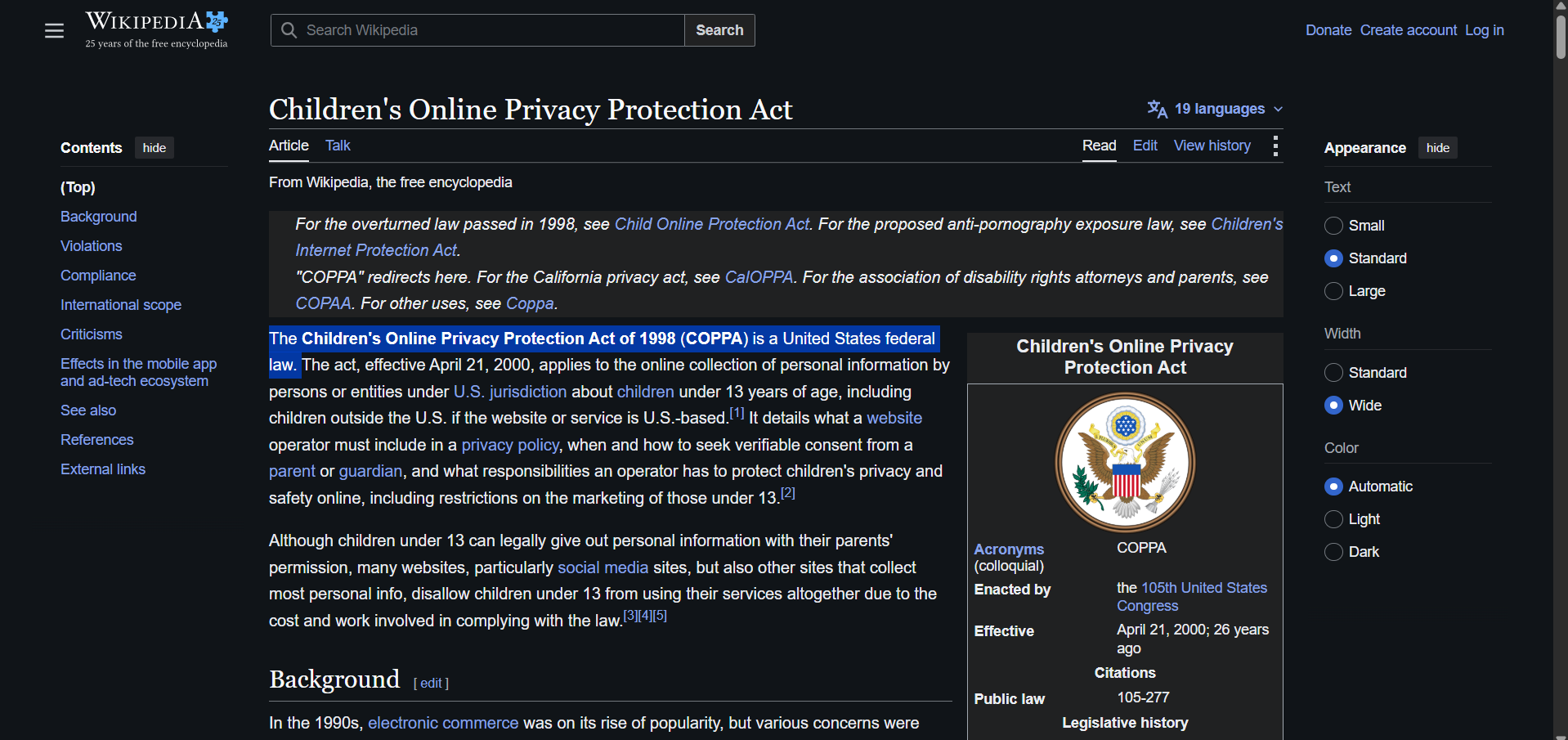
Task: Hide the Contents sidebar
Action: click(x=155, y=148)
